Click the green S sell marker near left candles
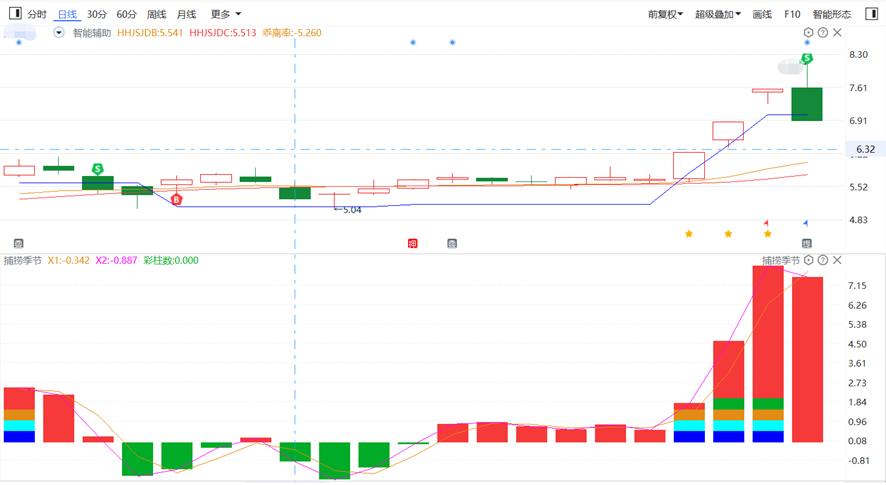This screenshot has width=886, height=485. click(x=98, y=169)
